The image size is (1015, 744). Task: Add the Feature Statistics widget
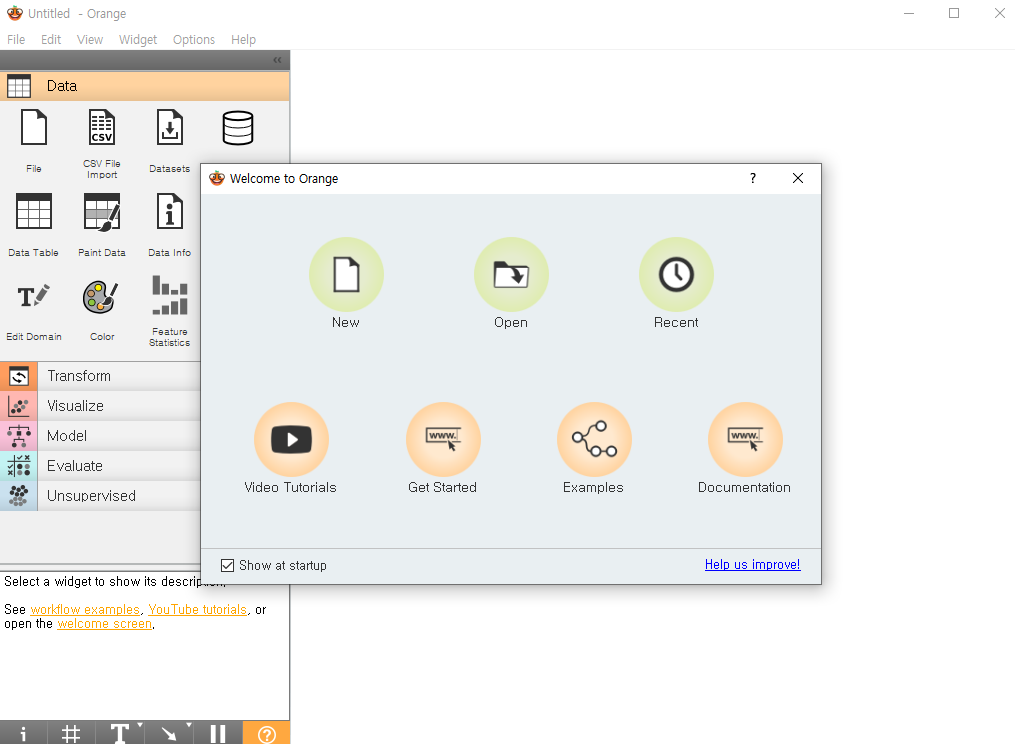tap(170, 295)
